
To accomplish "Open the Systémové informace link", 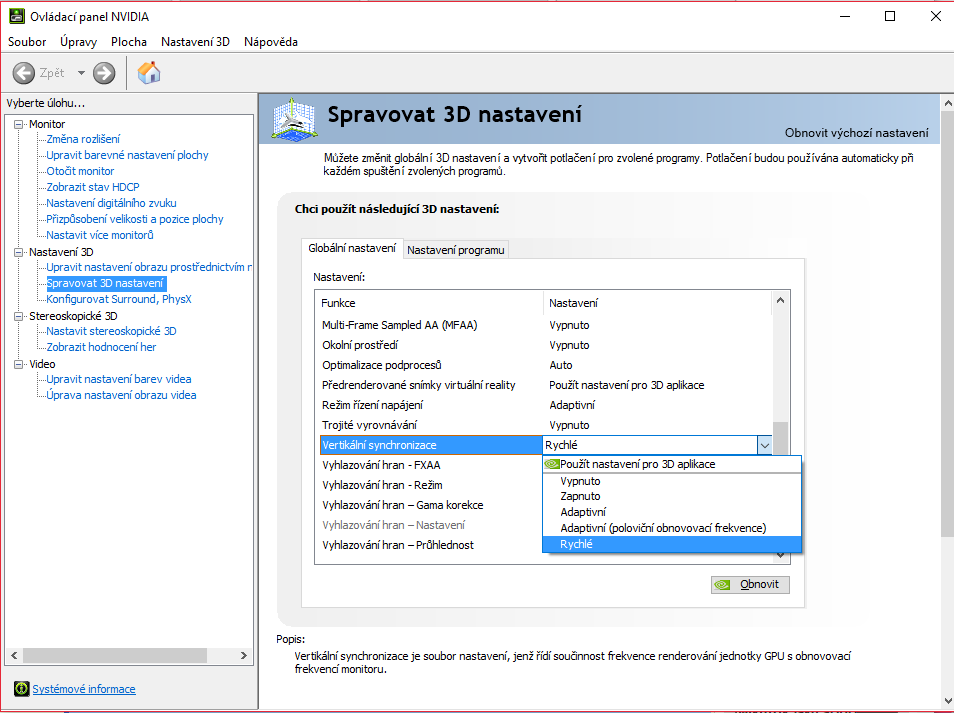I will [84, 689].
